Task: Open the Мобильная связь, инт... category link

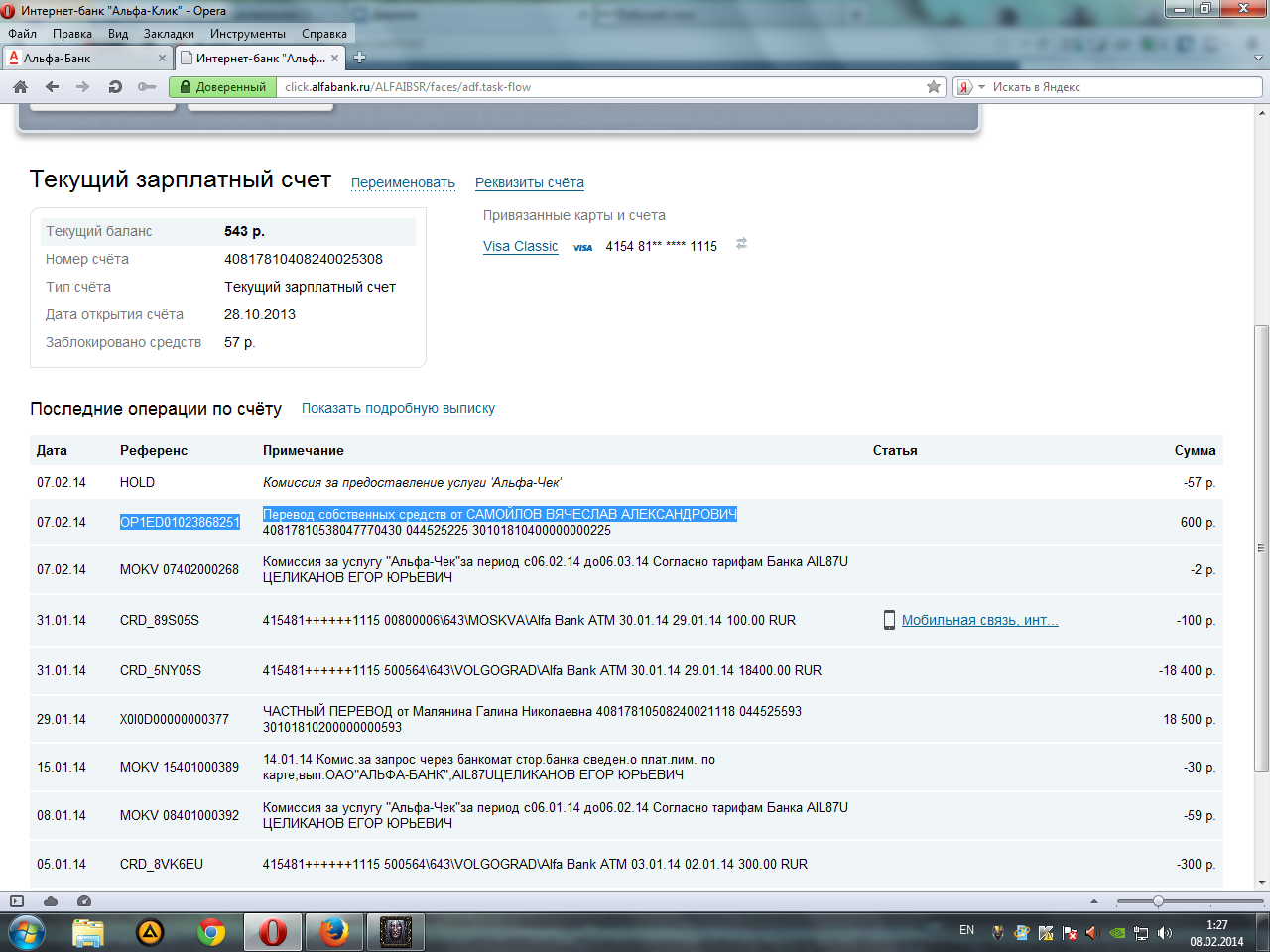Action: pyautogui.click(x=979, y=620)
